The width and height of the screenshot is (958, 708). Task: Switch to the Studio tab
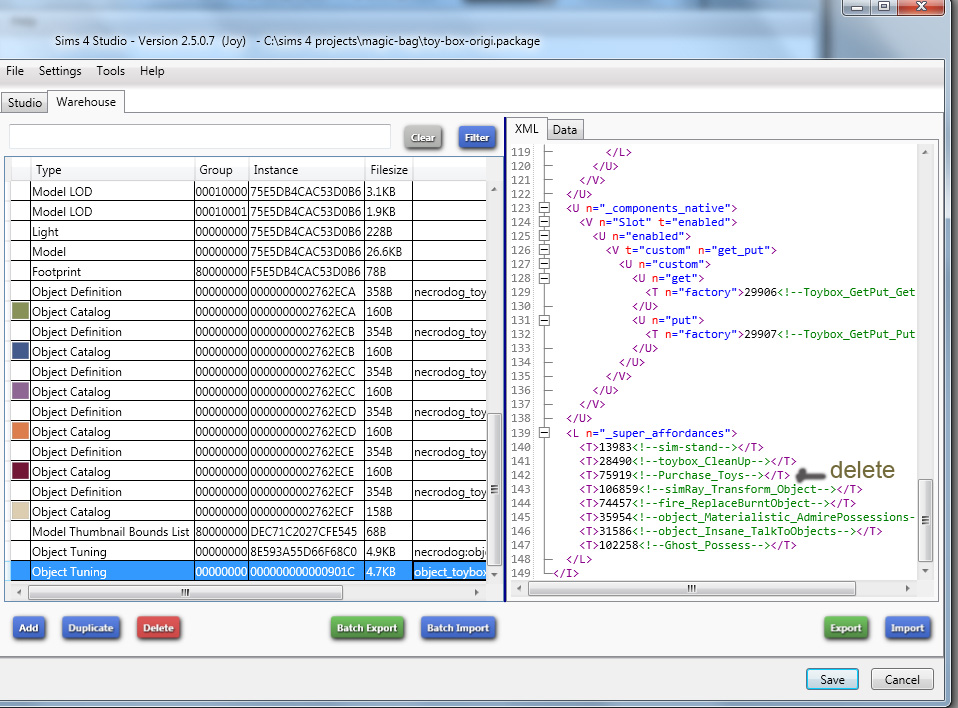24,103
